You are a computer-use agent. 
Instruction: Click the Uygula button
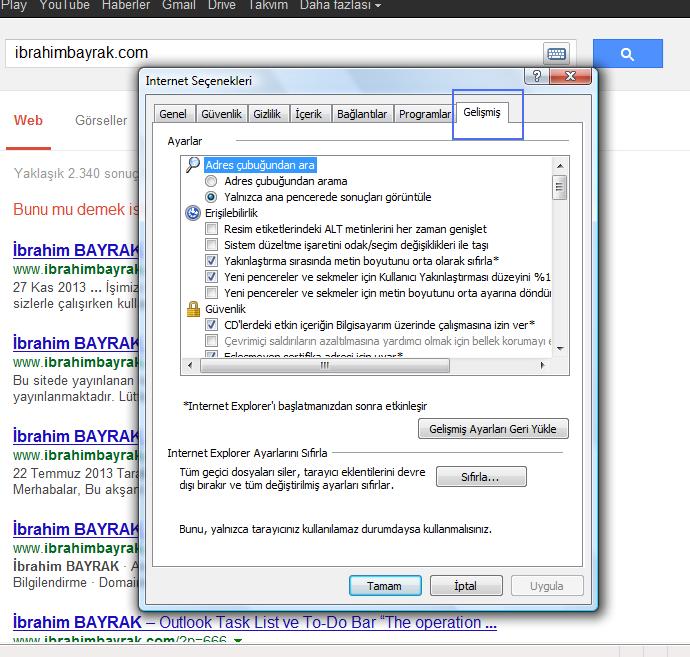click(547, 586)
